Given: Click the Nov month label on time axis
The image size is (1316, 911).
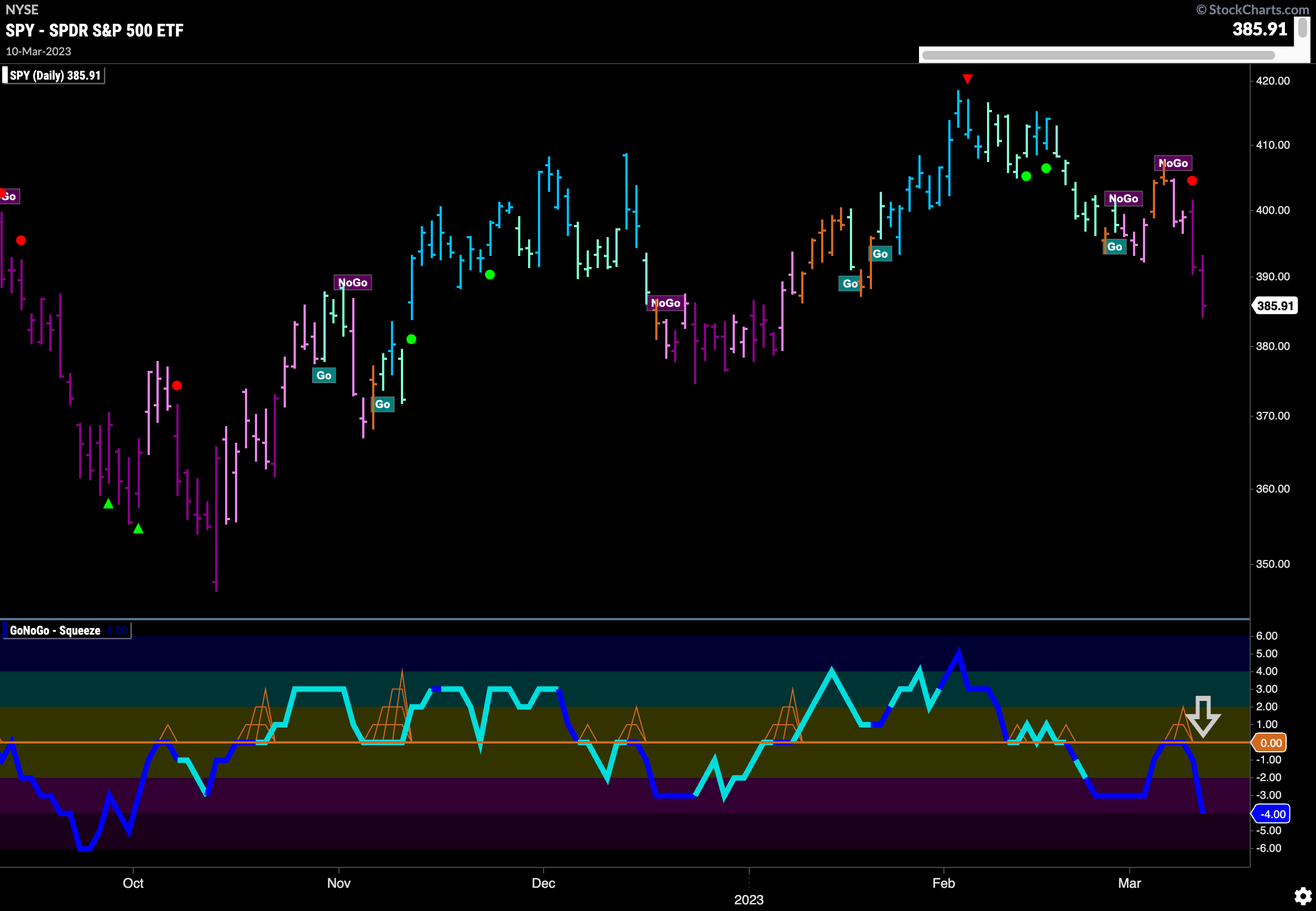Looking at the screenshot, I should click(338, 883).
